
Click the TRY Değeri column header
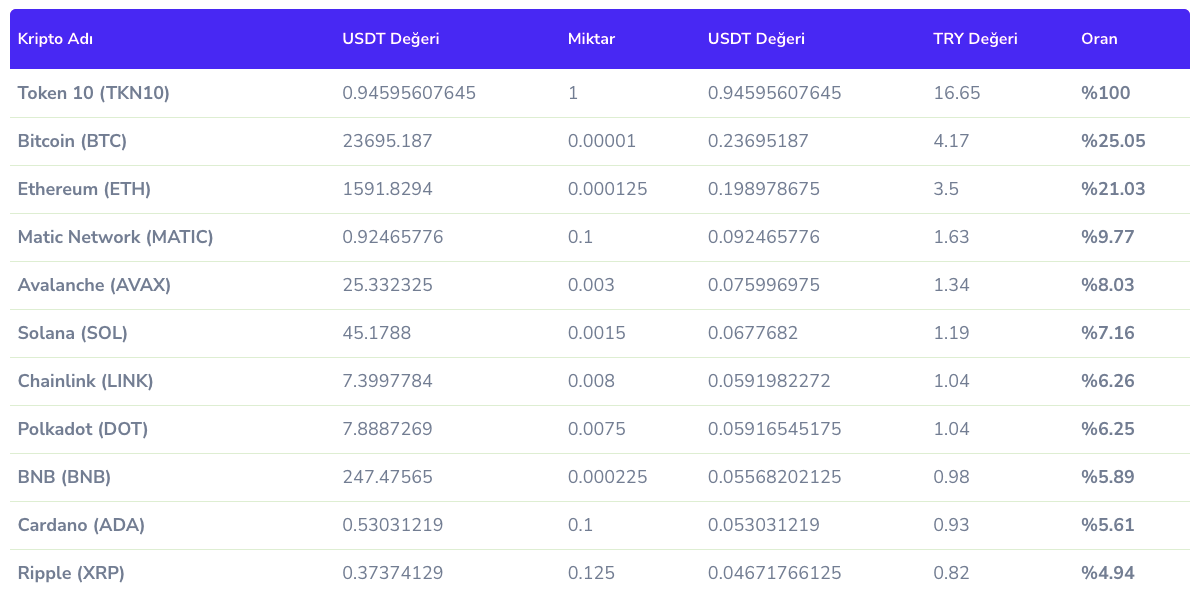tap(975, 39)
